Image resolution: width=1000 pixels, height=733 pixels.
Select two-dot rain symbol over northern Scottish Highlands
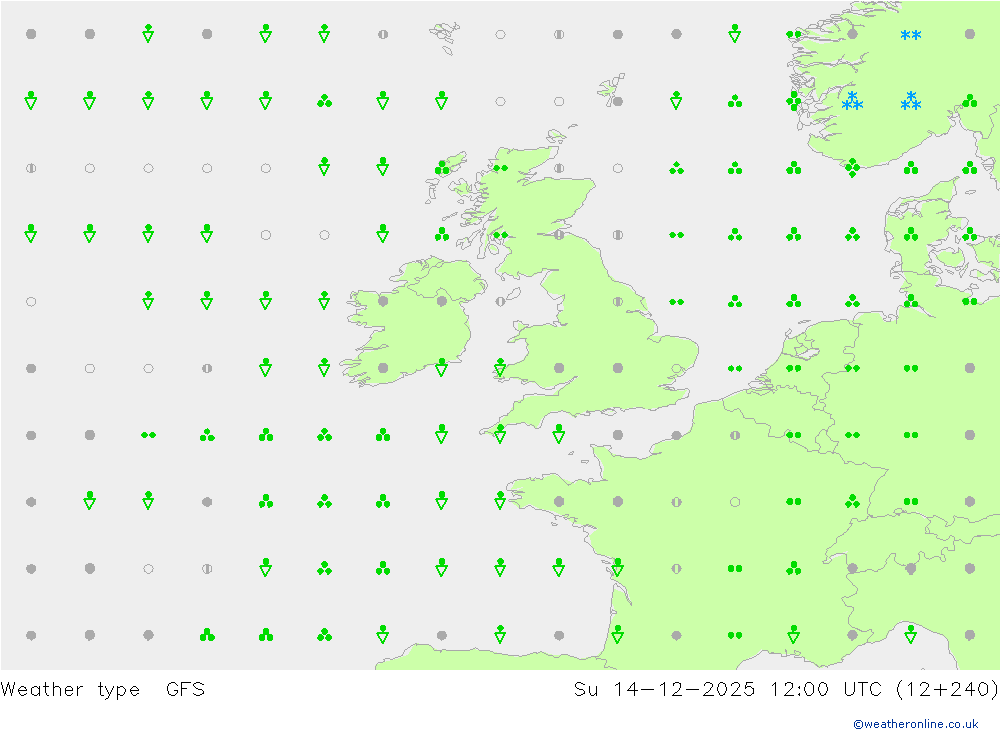(501, 168)
